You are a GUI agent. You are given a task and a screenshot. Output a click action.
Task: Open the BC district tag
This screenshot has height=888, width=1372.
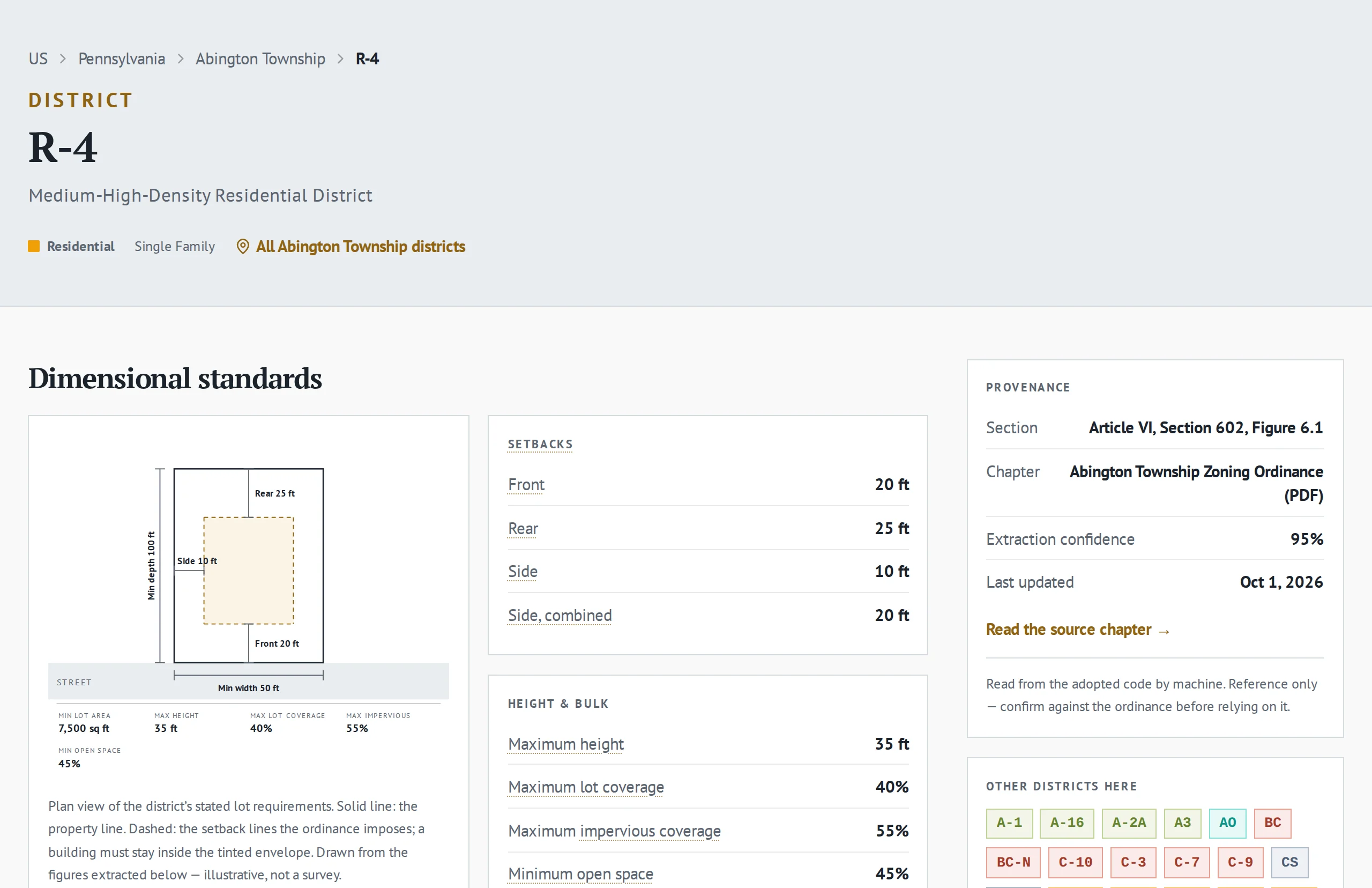1272,823
